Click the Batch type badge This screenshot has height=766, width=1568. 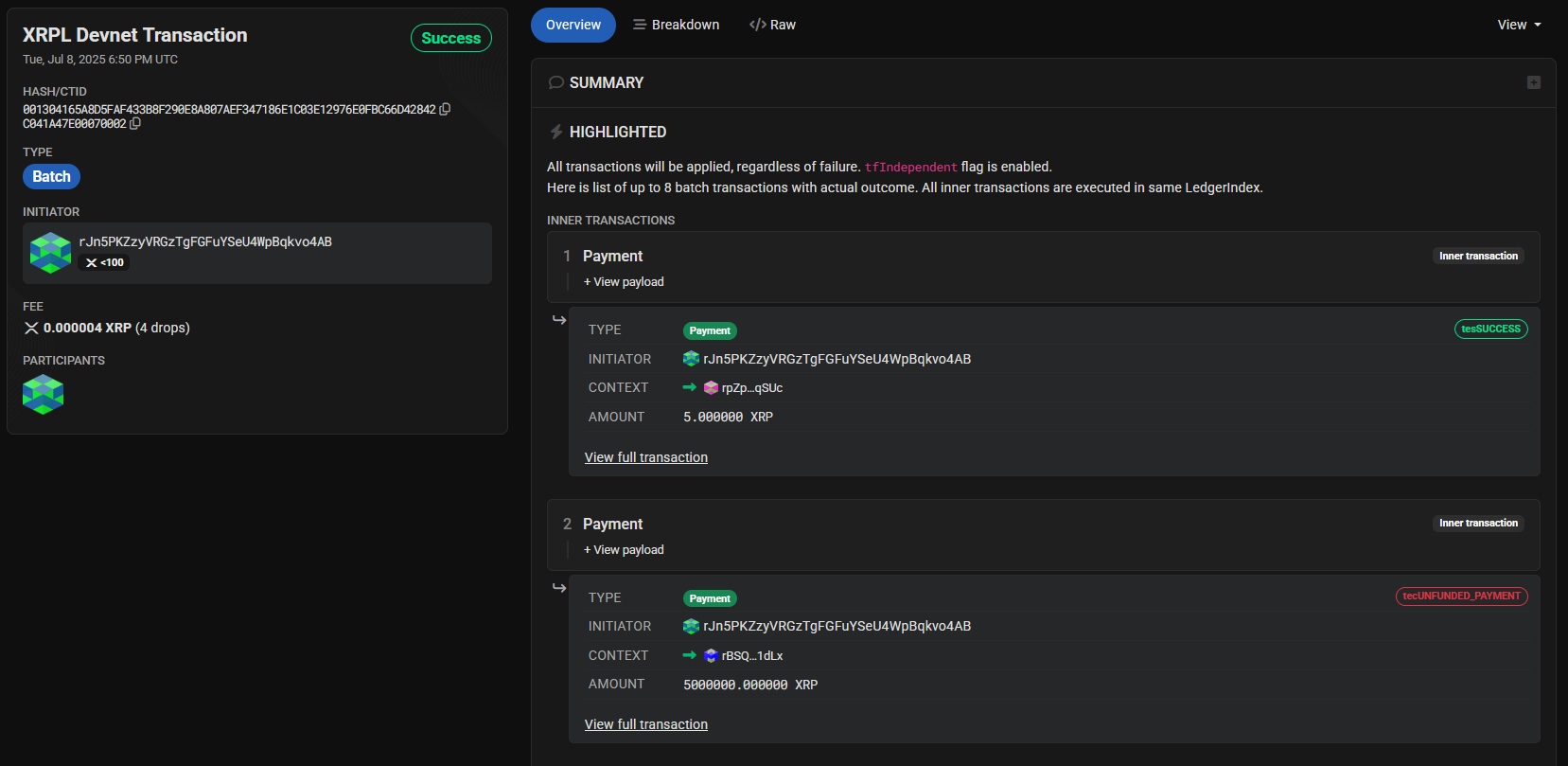tap(51, 176)
